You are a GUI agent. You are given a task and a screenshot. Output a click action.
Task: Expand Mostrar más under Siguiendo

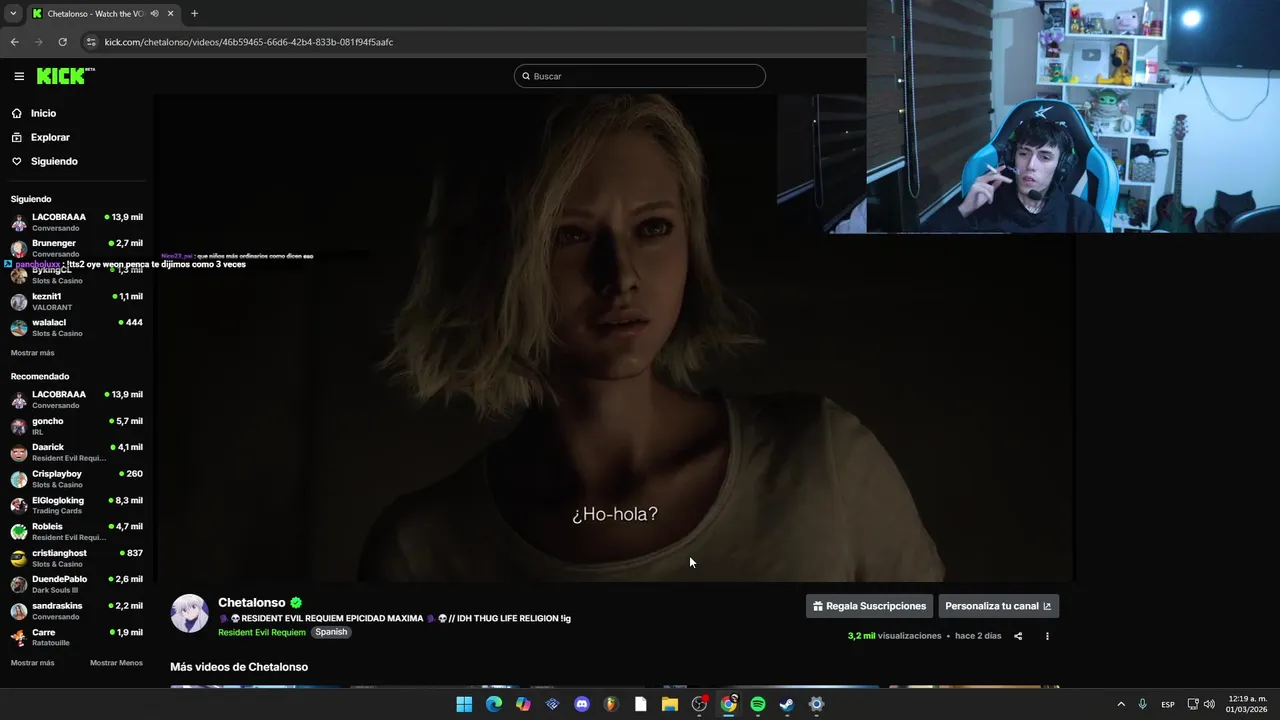point(33,353)
